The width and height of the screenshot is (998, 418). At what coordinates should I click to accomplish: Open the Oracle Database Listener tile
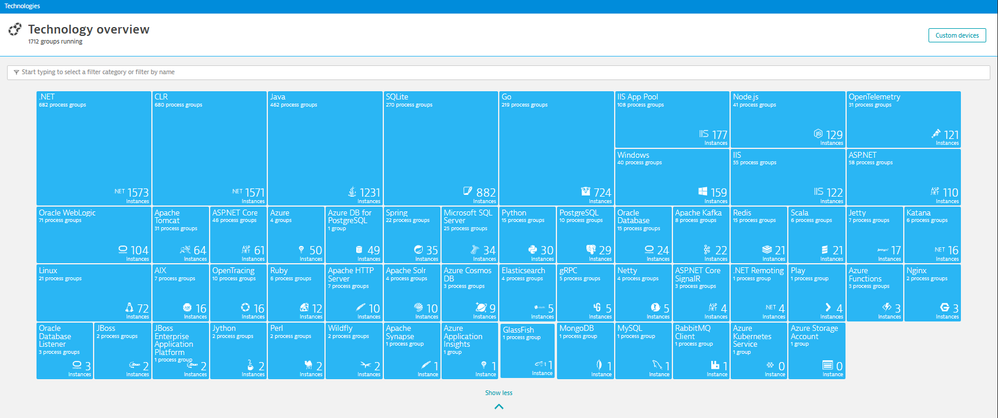click(x=65, y=351)
